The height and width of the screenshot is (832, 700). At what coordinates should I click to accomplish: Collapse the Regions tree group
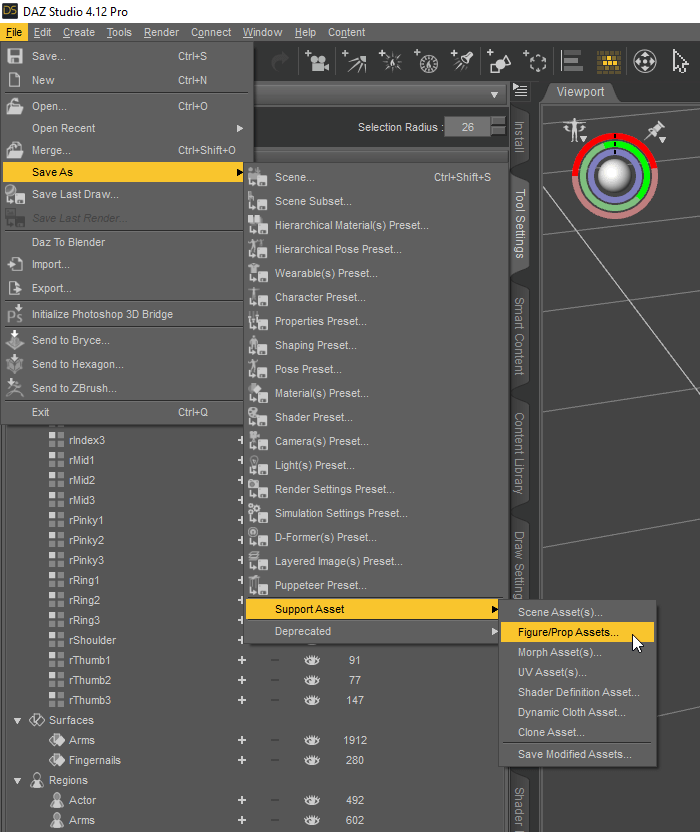click(x=18, y=781)
